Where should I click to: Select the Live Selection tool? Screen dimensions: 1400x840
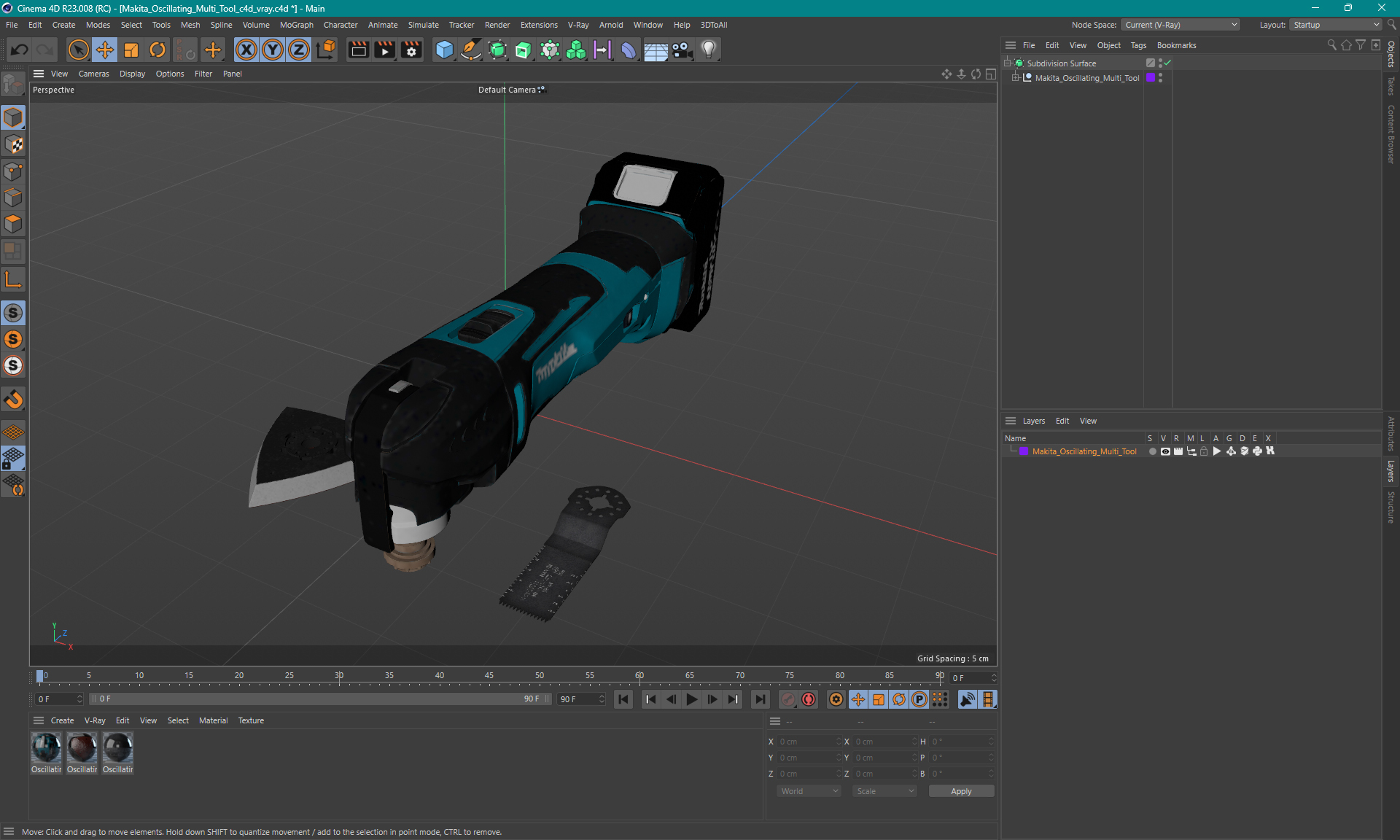78,50
